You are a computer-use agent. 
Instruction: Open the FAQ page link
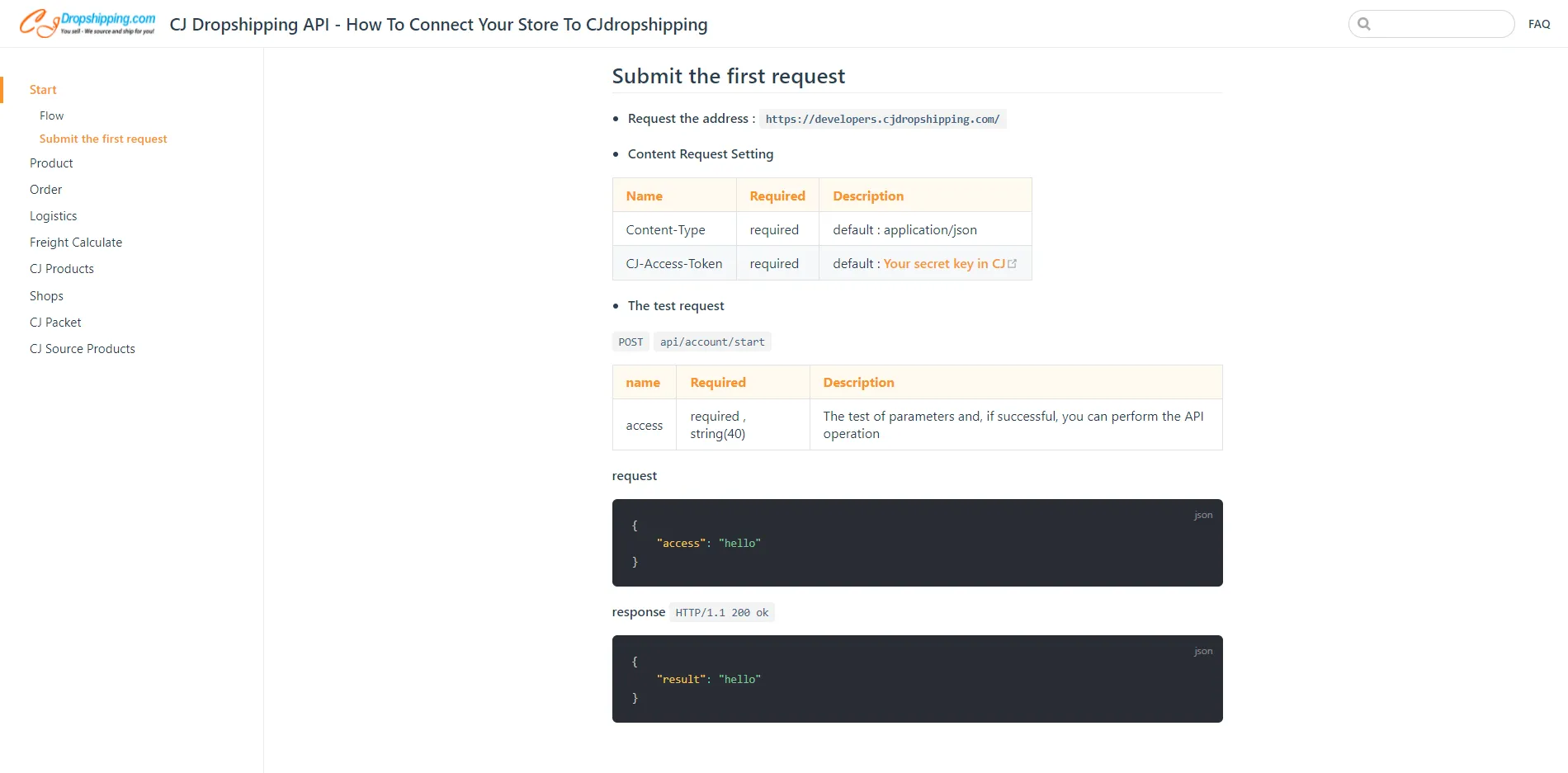[1538, 24]
